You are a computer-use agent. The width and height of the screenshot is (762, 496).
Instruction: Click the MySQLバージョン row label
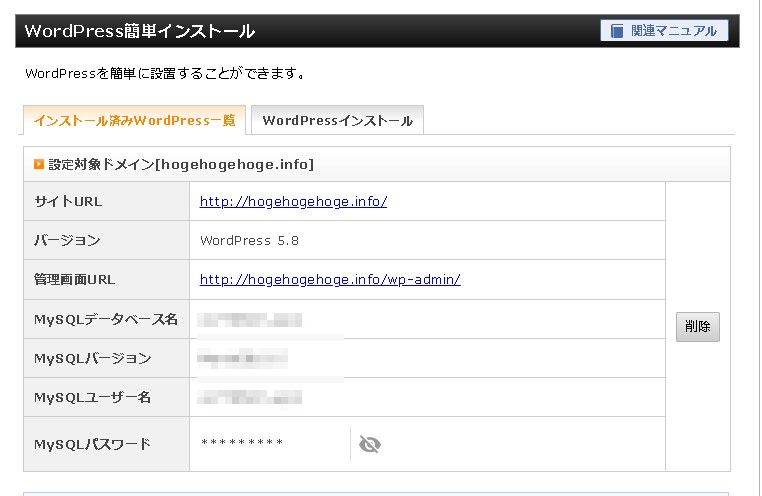(92, 358)
